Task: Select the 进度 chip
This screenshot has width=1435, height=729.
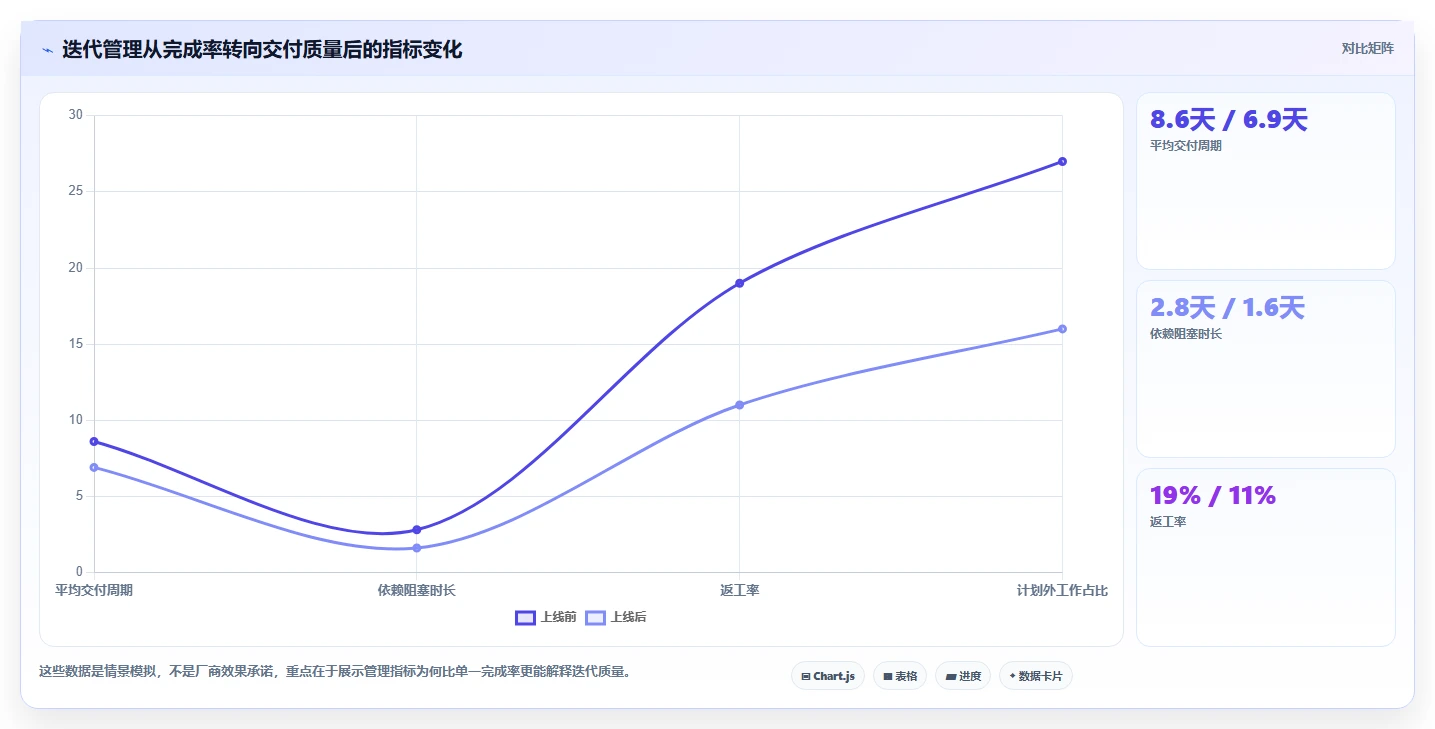Action: 963,676
